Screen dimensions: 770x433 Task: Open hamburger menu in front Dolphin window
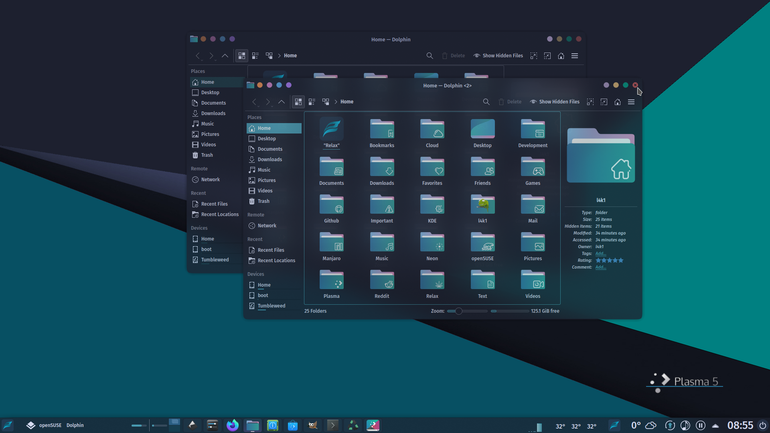(632, 102)
